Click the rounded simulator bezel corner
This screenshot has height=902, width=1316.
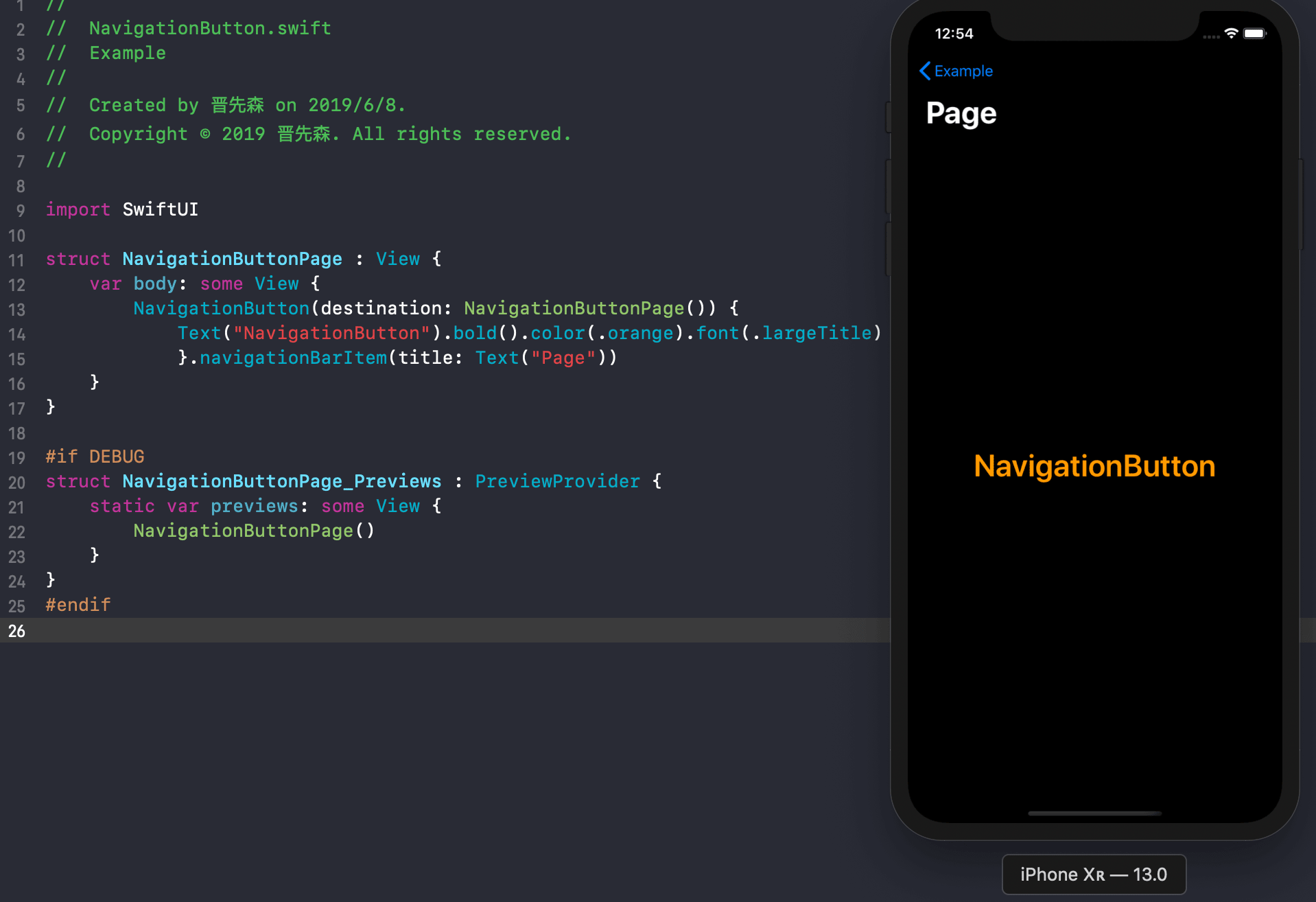[x=906, y=21]
